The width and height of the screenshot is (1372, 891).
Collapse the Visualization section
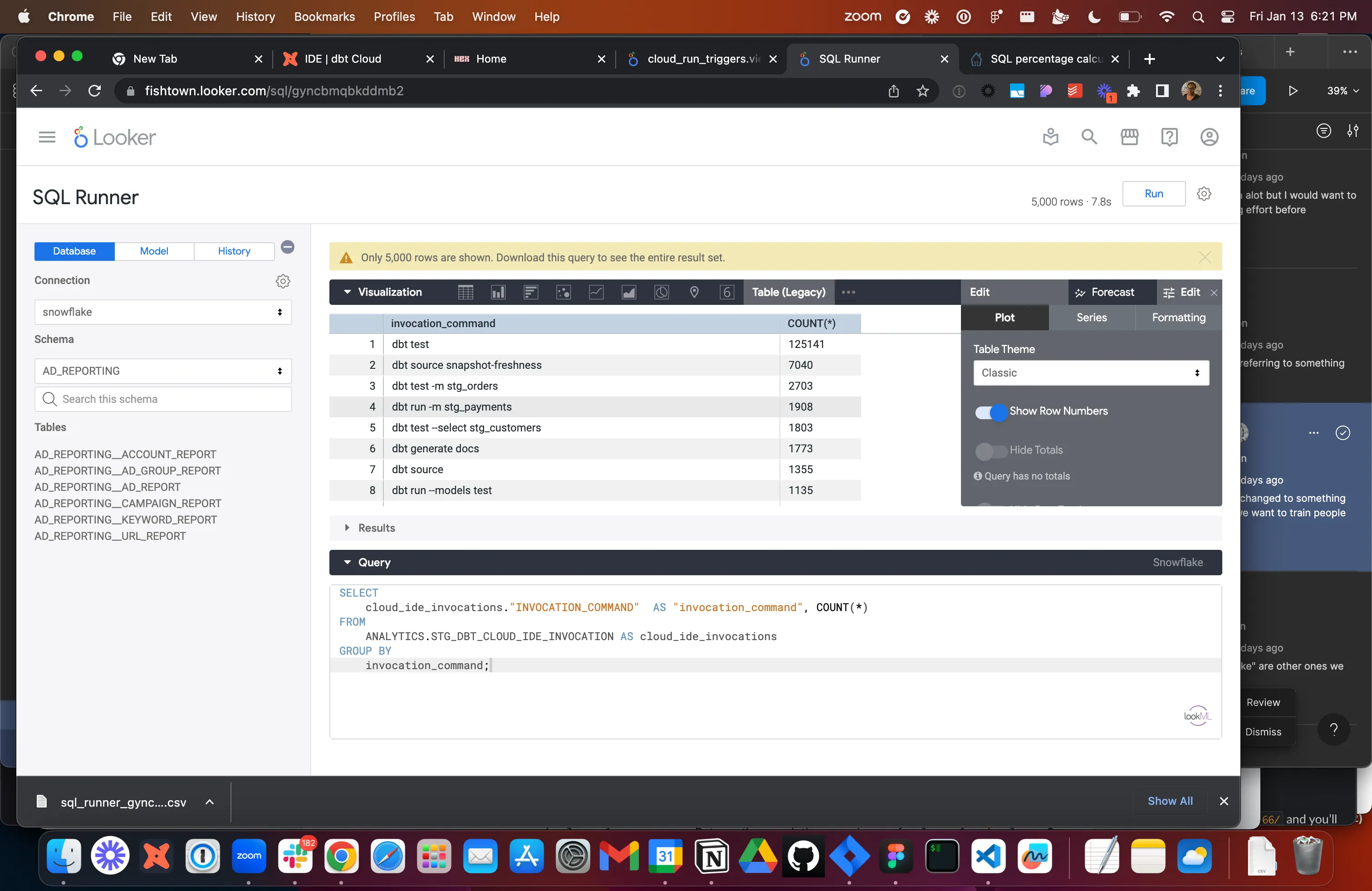point(347,292)
